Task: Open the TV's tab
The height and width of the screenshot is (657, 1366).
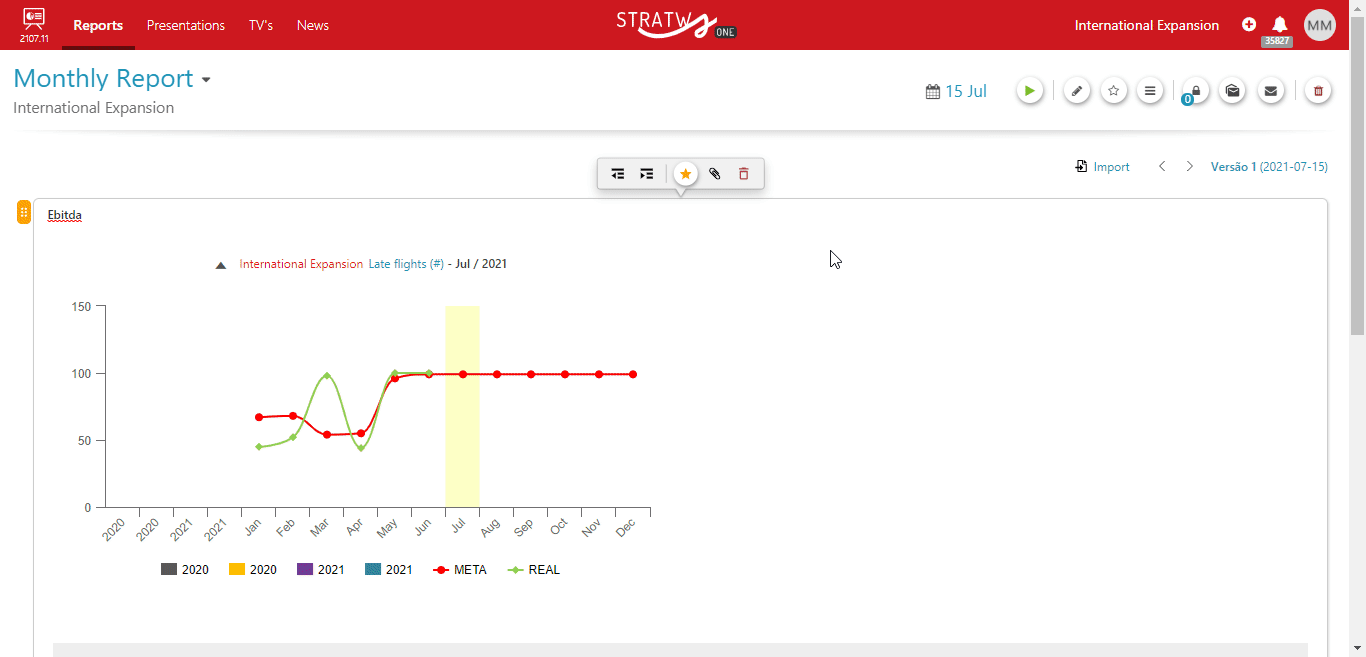Action: (261, 25)
